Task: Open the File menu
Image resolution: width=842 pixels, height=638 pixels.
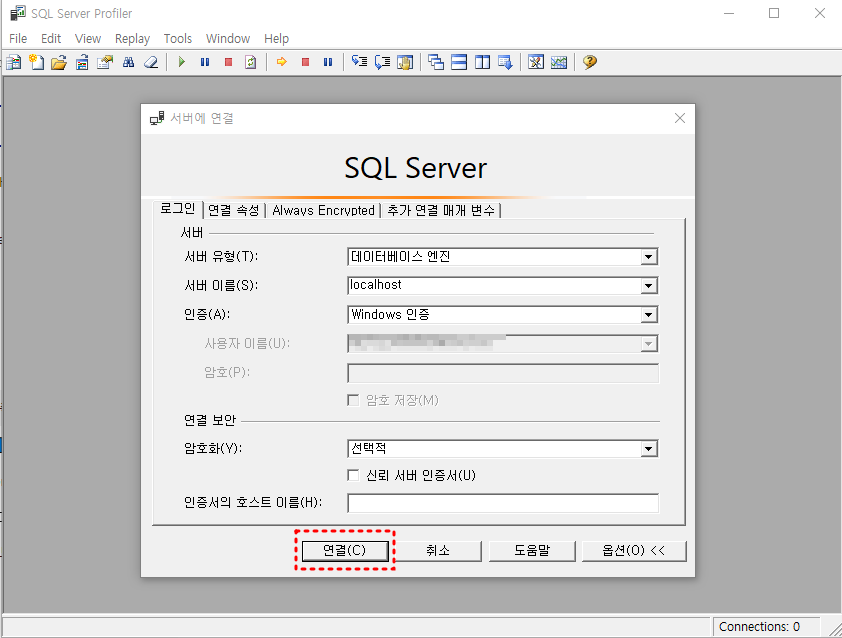Action: click(18, 39)
